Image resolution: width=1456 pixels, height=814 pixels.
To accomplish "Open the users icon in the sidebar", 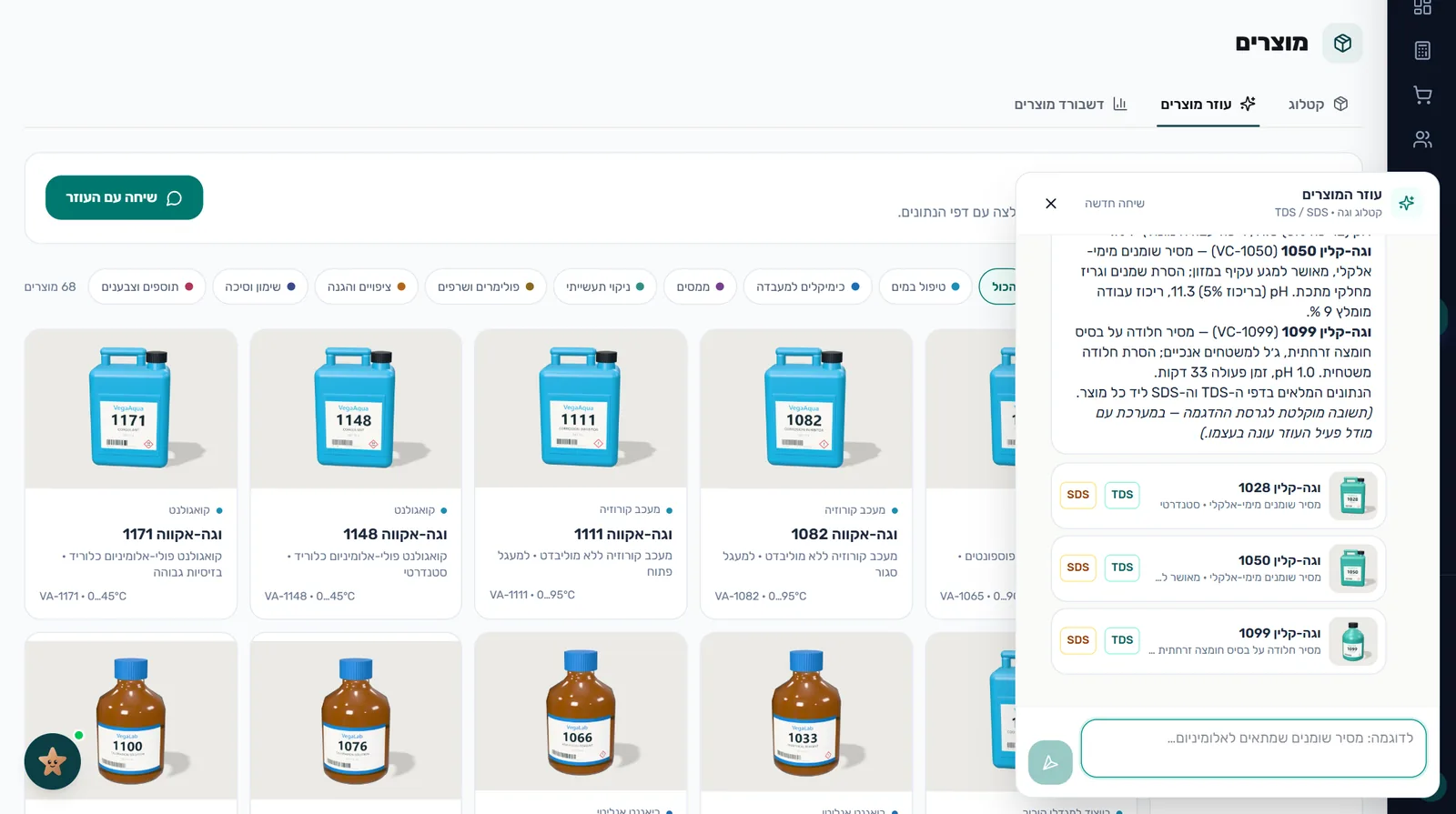I will 1422,139.
